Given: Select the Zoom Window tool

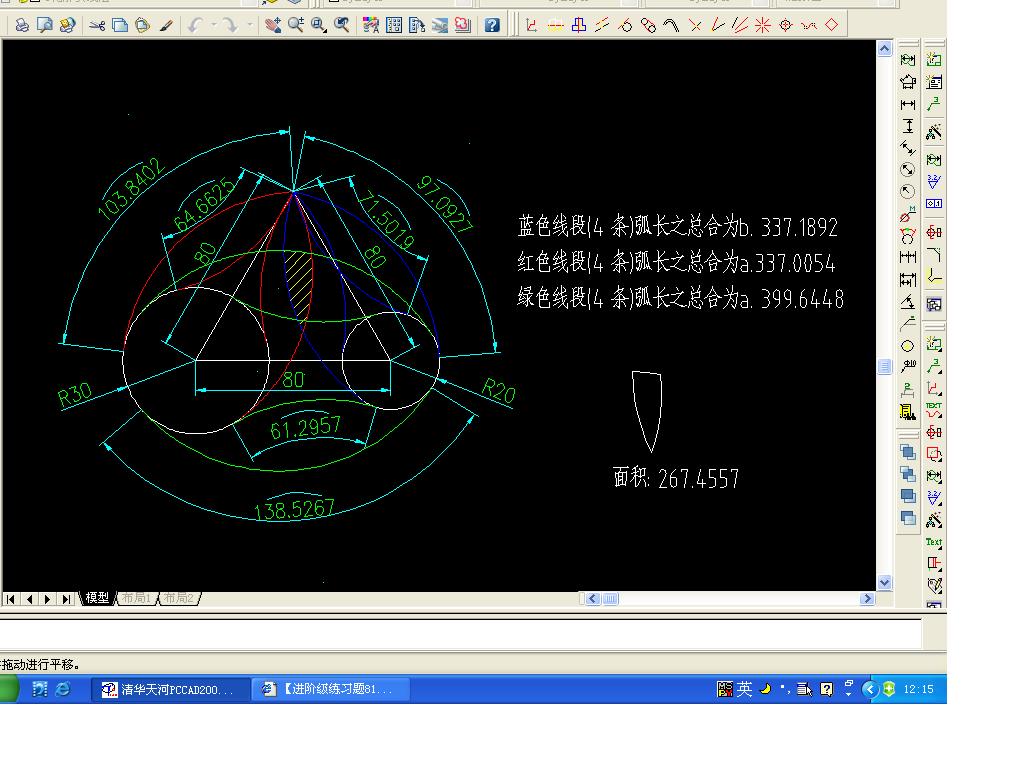Looking at the screenshot, I should click(319, 25).
